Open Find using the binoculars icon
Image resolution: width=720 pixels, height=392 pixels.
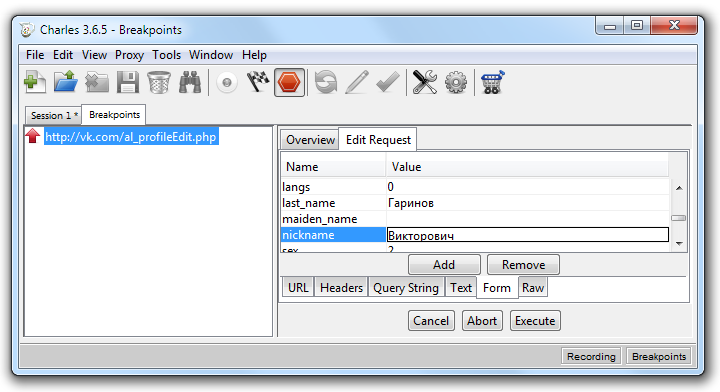click(x=190, y=83)
